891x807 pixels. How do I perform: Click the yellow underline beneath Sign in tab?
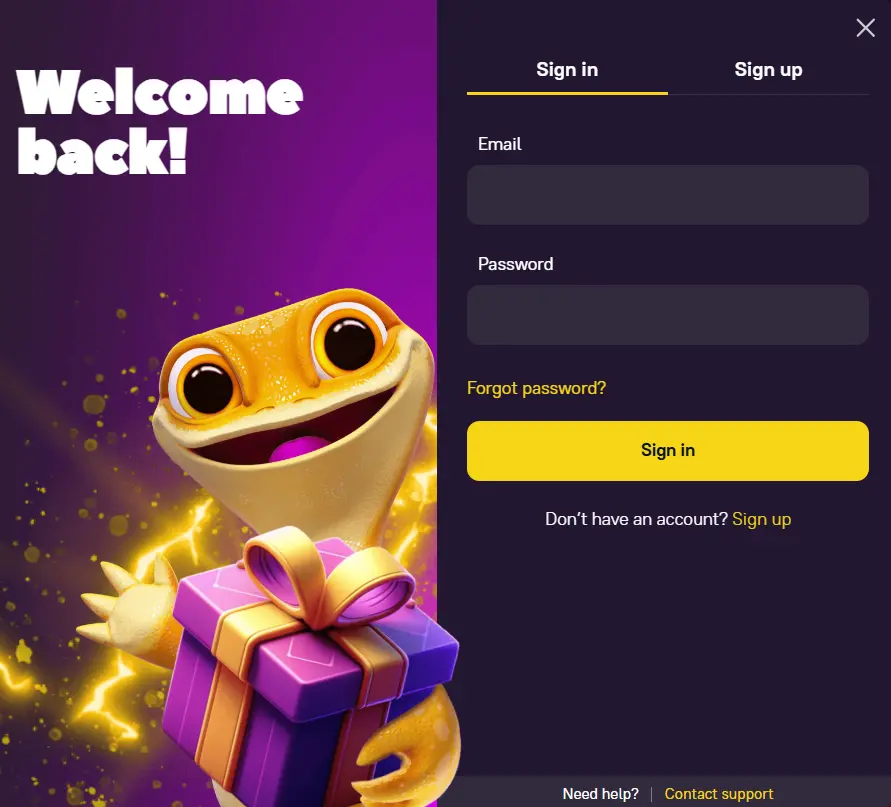point(567,93)
